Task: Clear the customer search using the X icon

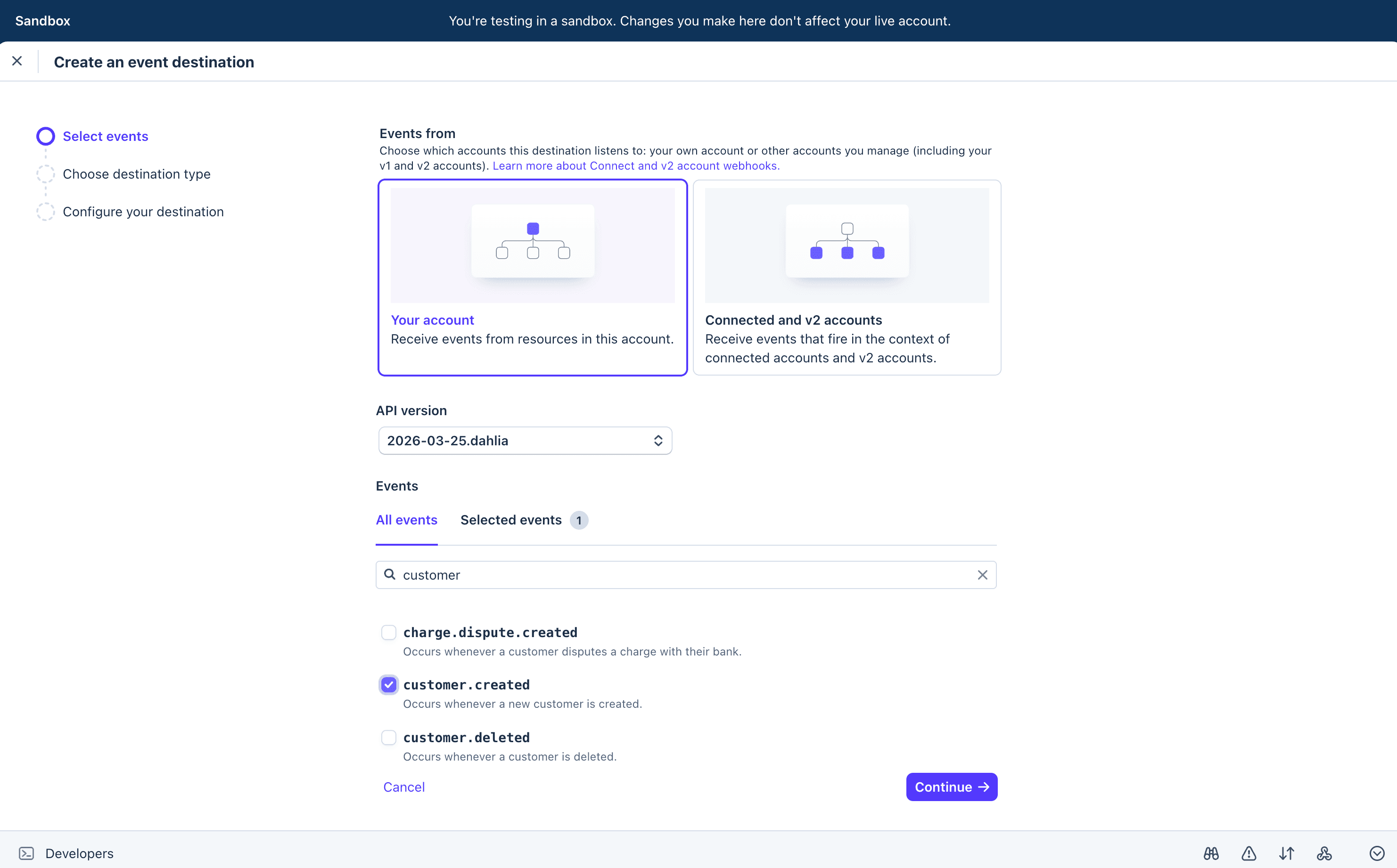Action: tap(982, 574)
